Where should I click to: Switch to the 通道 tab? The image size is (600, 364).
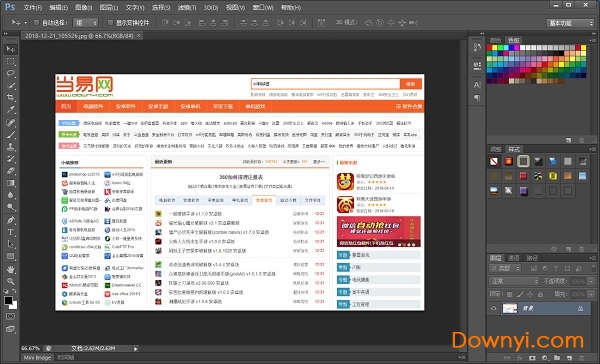coord(514,258)
